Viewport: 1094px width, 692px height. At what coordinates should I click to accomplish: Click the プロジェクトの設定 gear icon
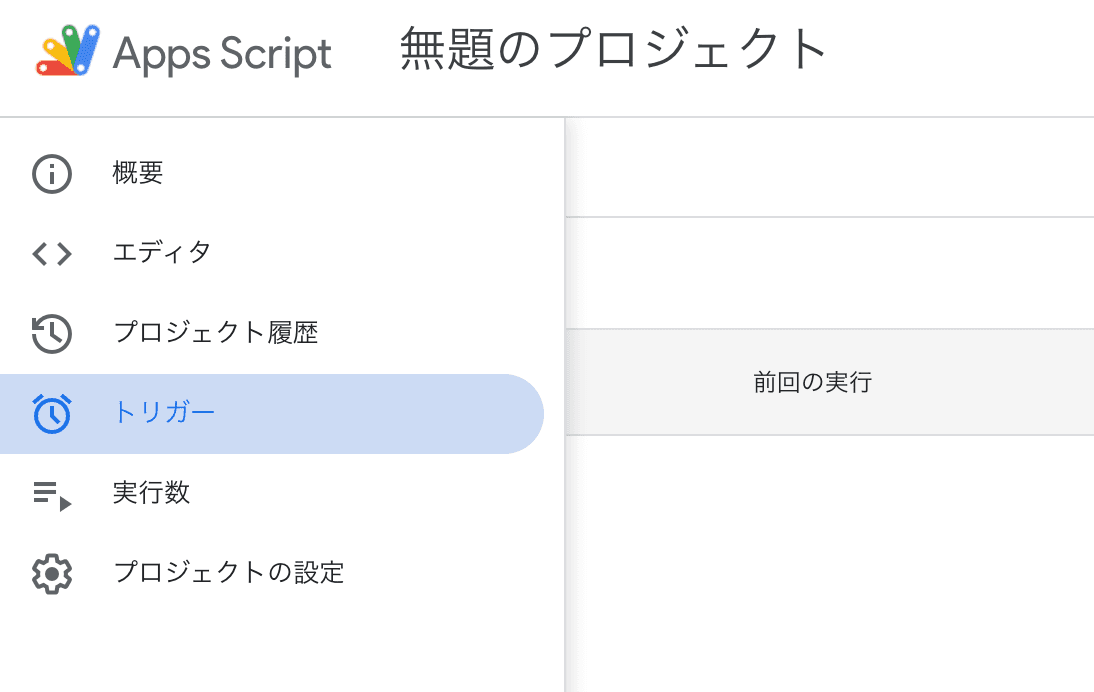(52, 574)
